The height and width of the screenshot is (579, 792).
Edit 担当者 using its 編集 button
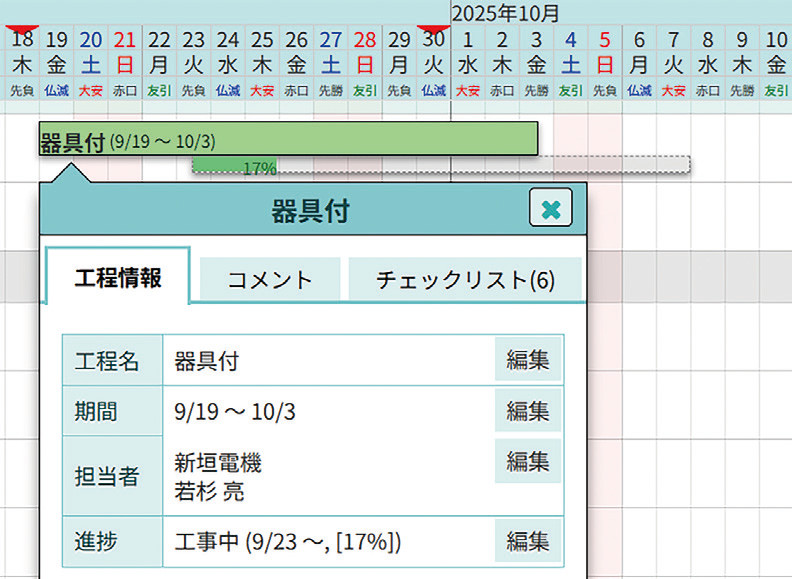[528, 460]
